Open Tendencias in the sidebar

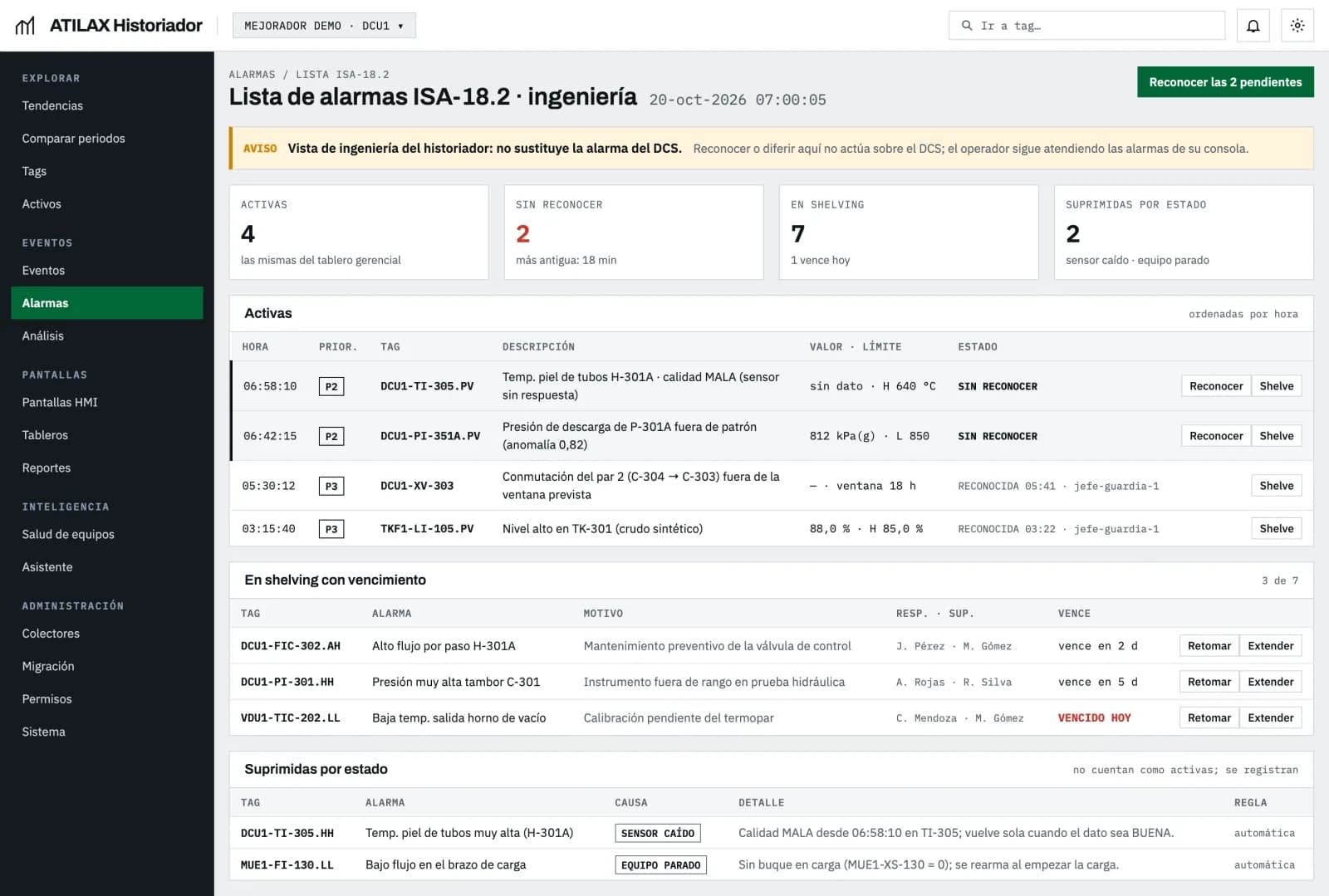[x=107, y=105]
